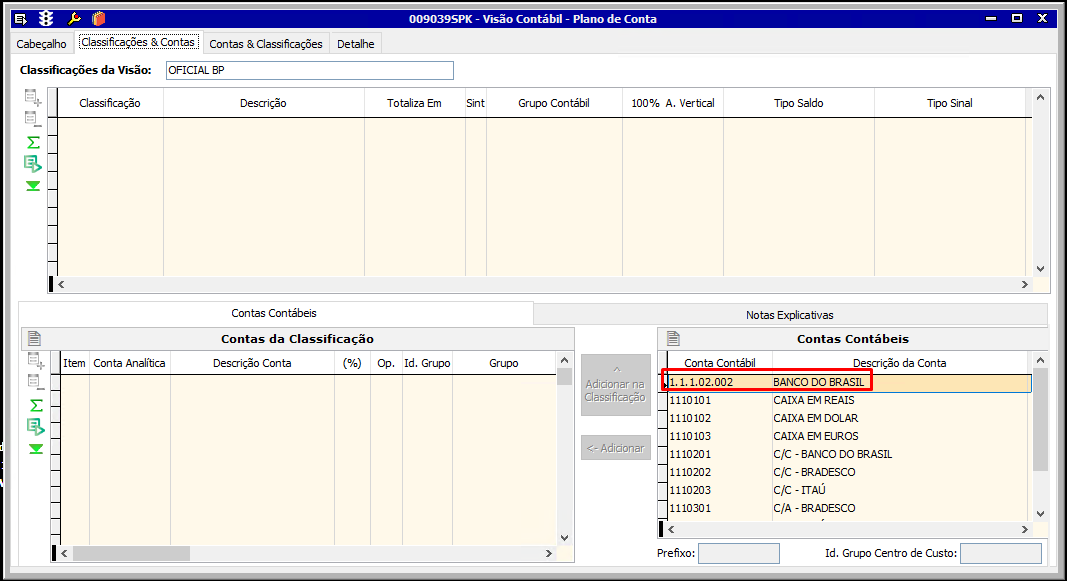Click green down-arrow filter icon beside the upper grid
This screenshot has width=1067, height=581.
click(x=33, y=186)
